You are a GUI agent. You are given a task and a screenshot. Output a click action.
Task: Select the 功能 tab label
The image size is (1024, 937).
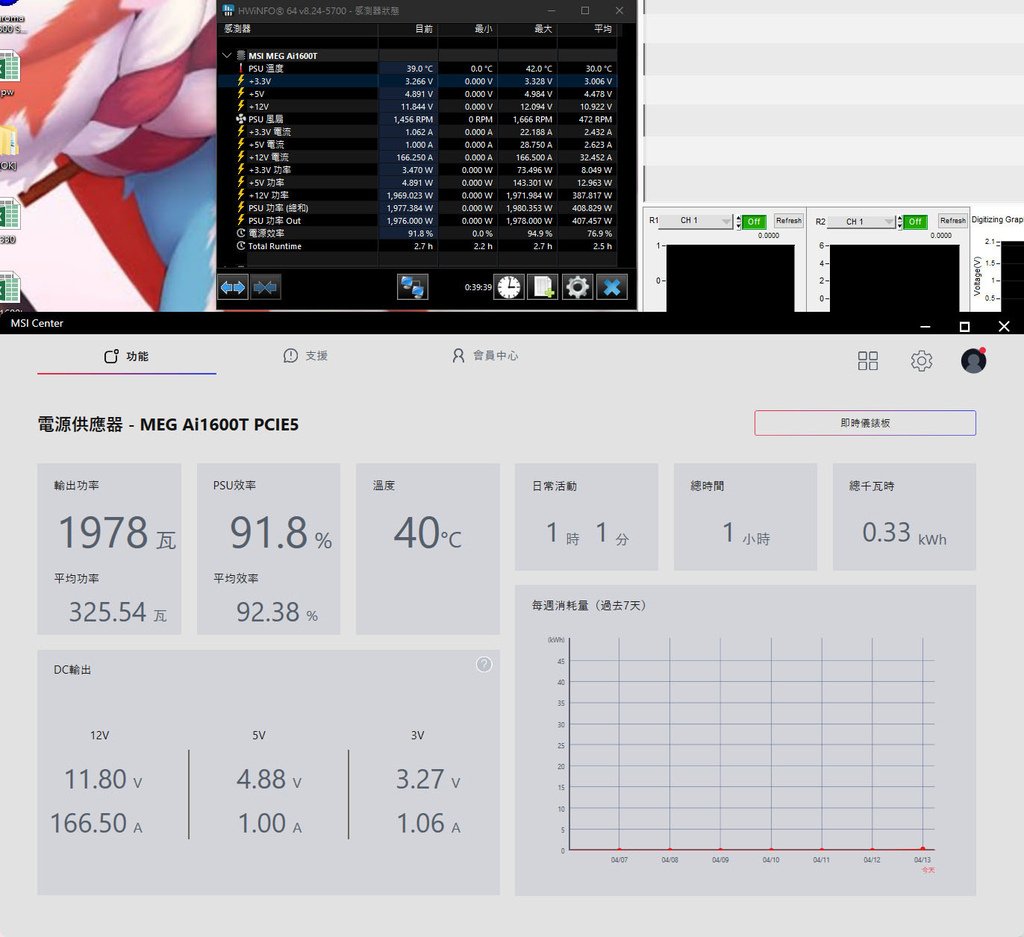[x=137, y=356]
